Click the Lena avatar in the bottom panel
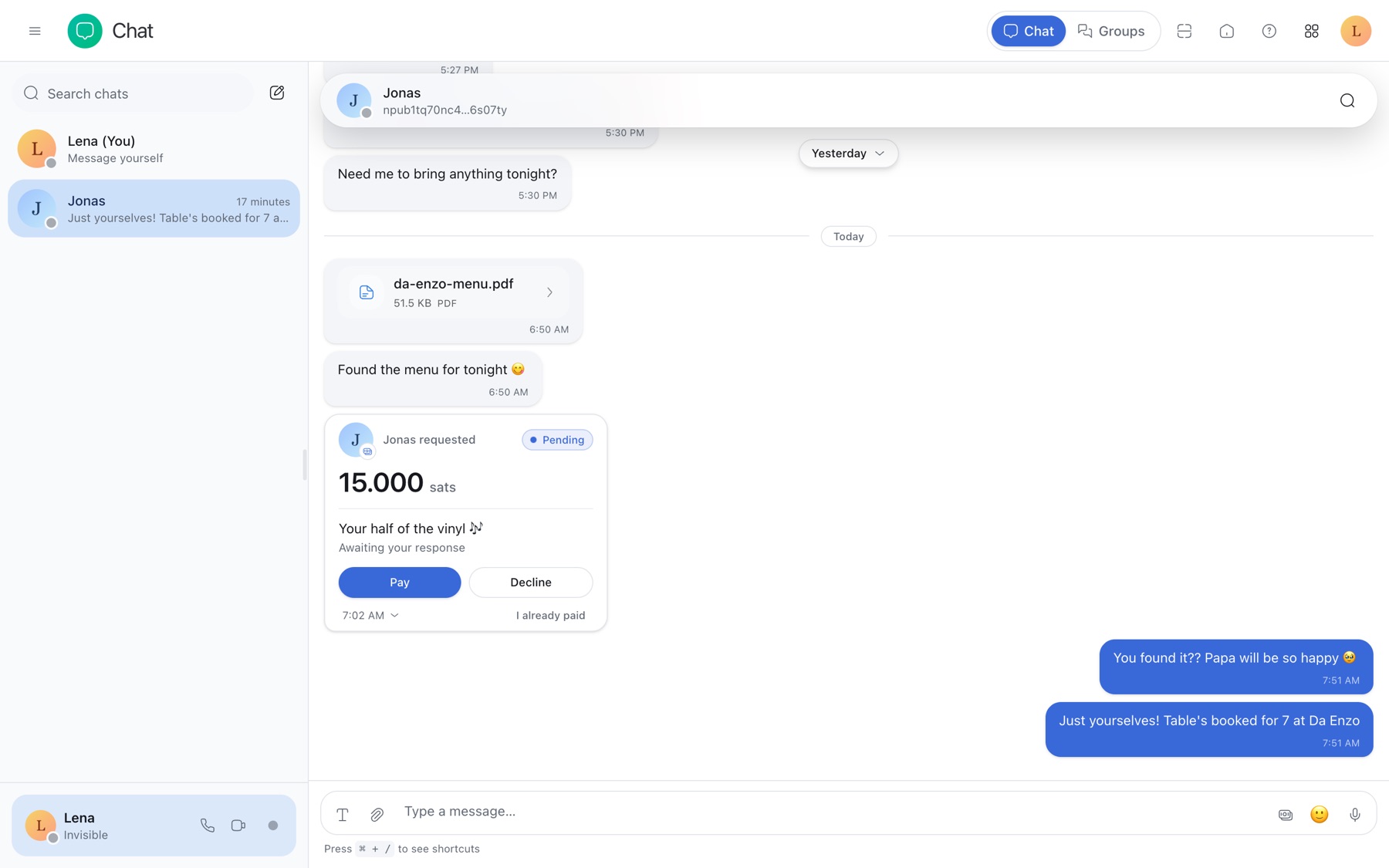Screen dimensions: 1389x868 [41, 826]
